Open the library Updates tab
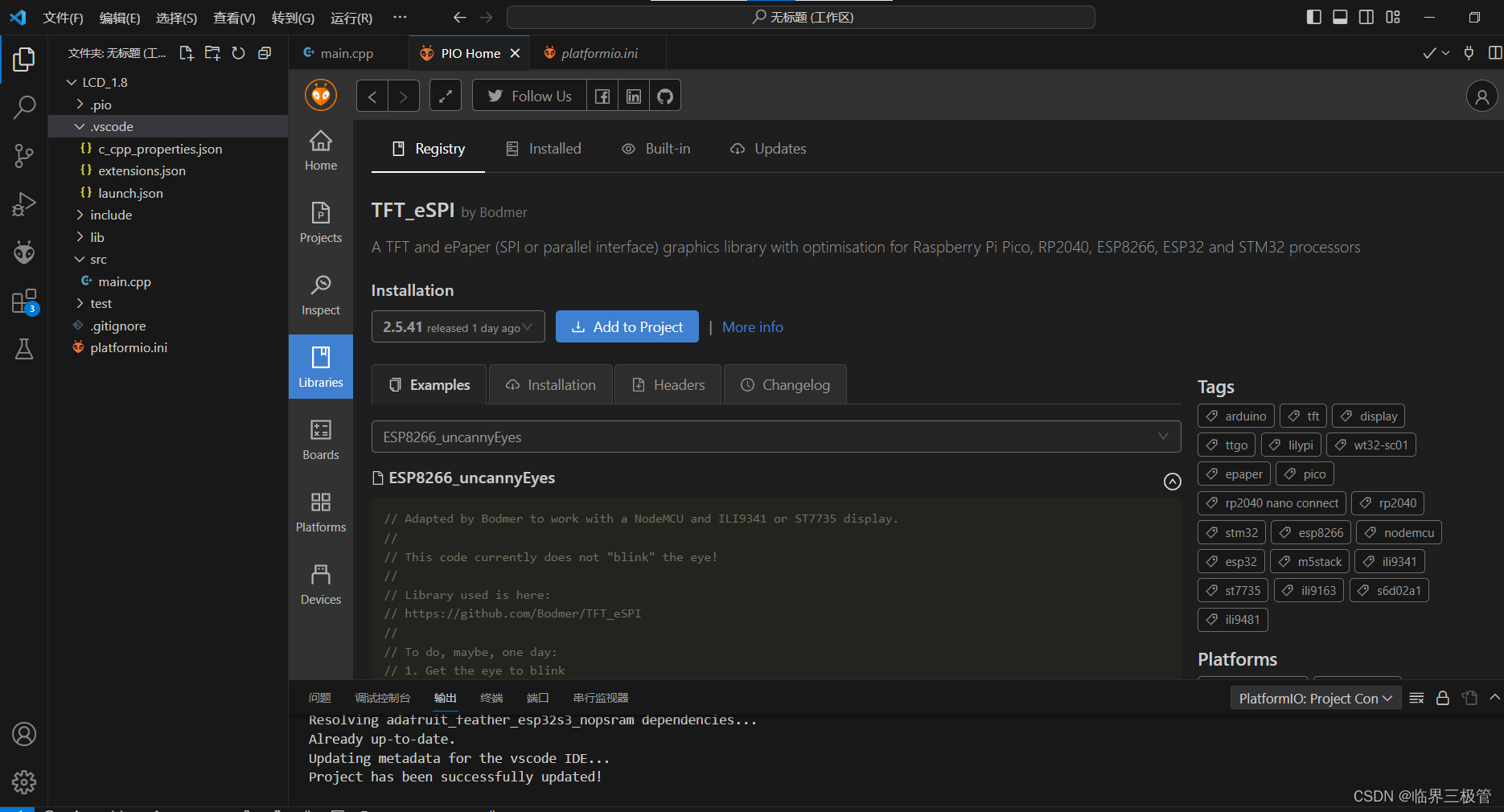Viewport: 1504px width, 812px height. (768, 149)
